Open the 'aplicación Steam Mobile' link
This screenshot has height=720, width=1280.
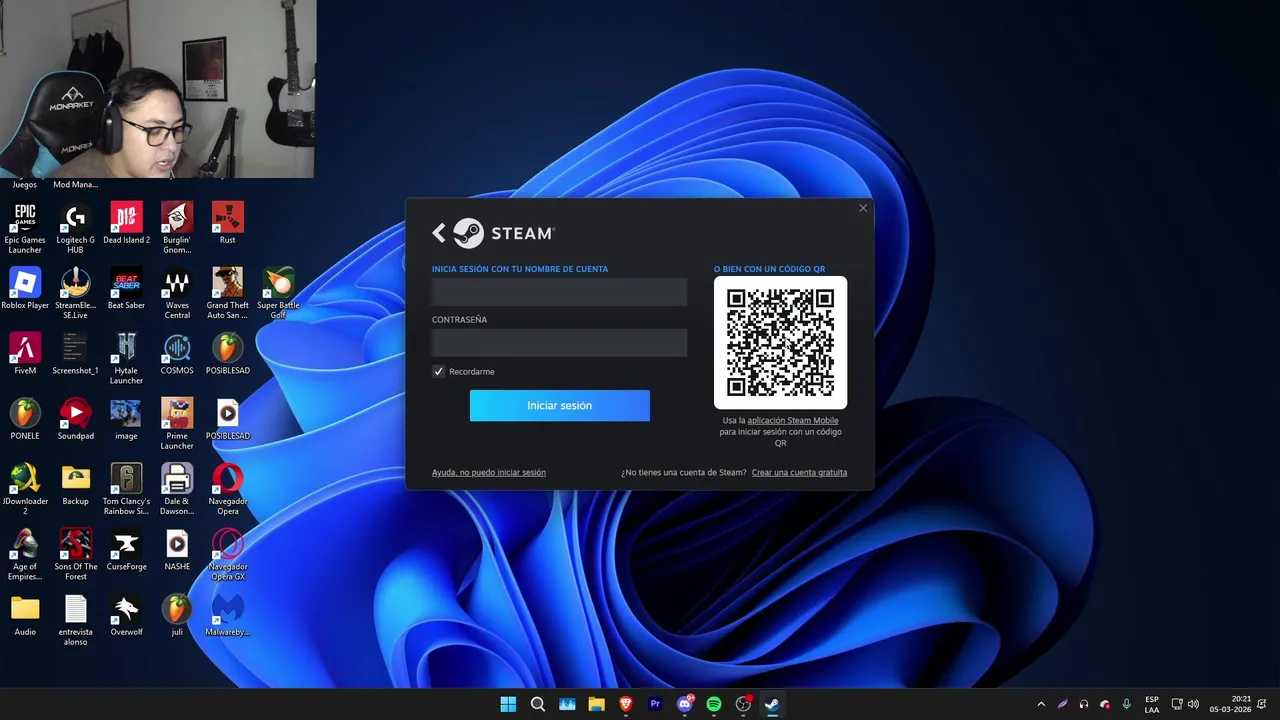point(792,420)
